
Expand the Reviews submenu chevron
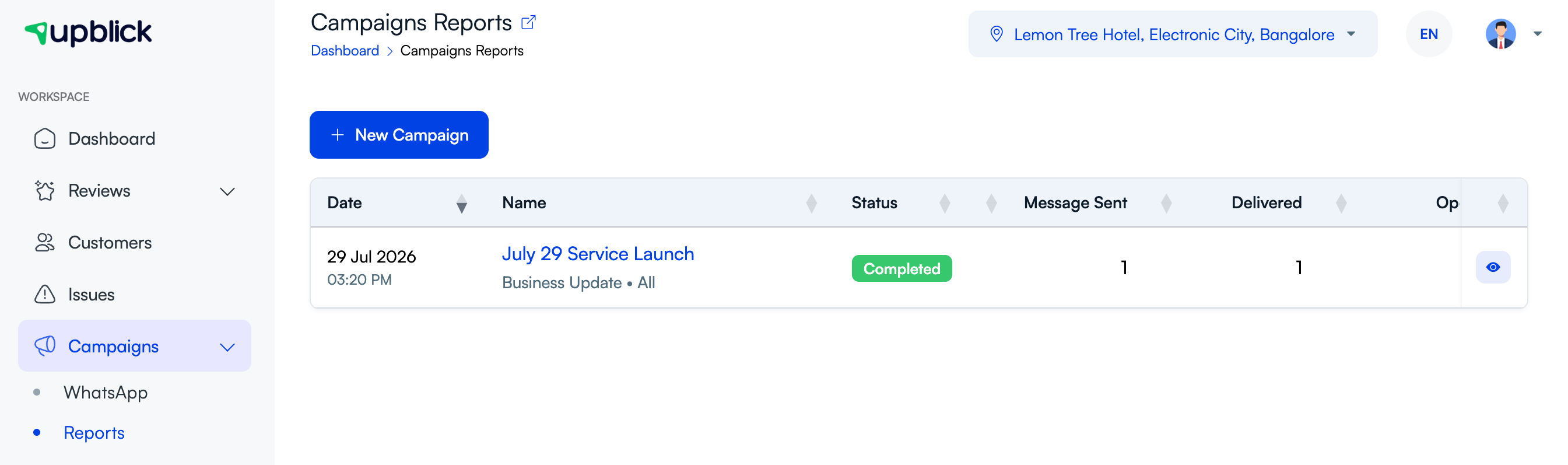(x=227, y=191)
